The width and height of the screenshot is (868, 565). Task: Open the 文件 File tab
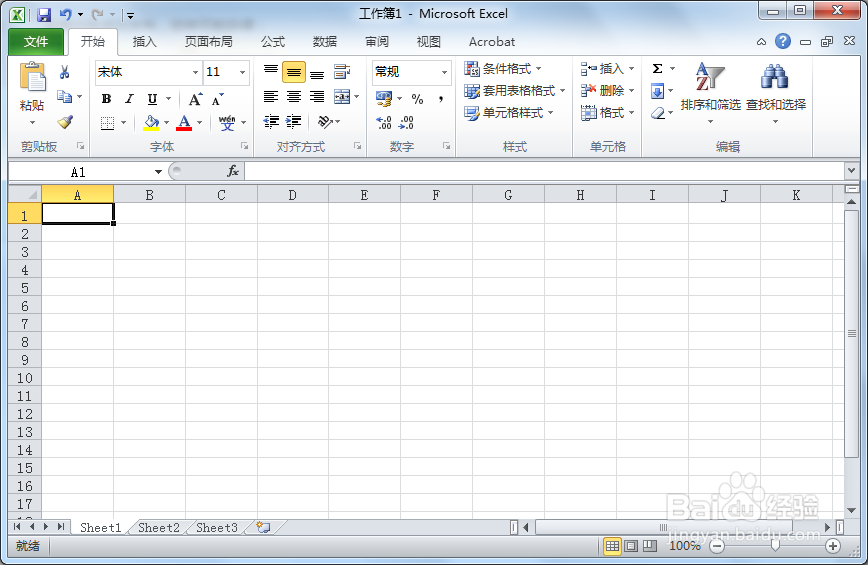[x=36, y=42]
